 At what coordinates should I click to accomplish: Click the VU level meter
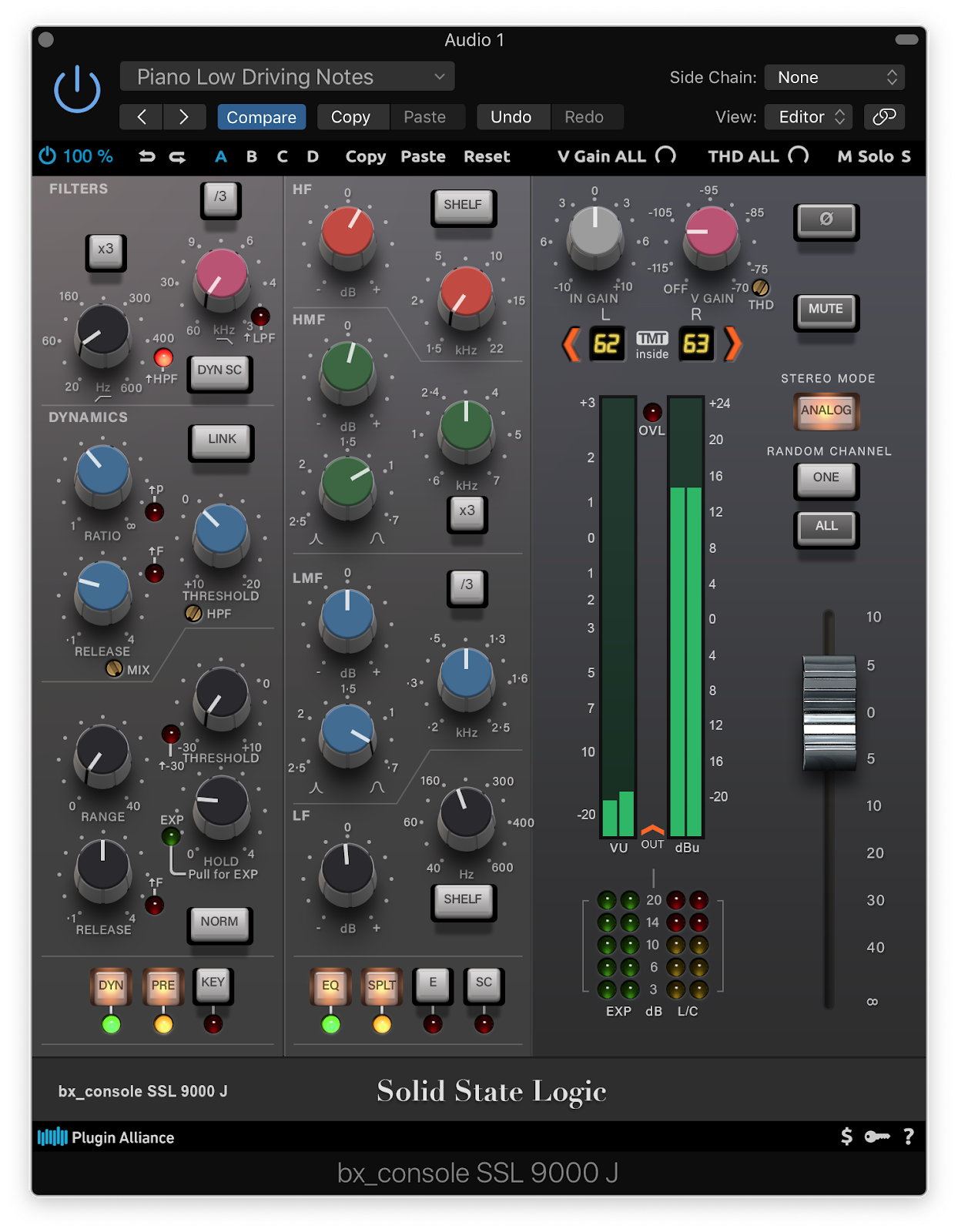(x=618, y=616)
